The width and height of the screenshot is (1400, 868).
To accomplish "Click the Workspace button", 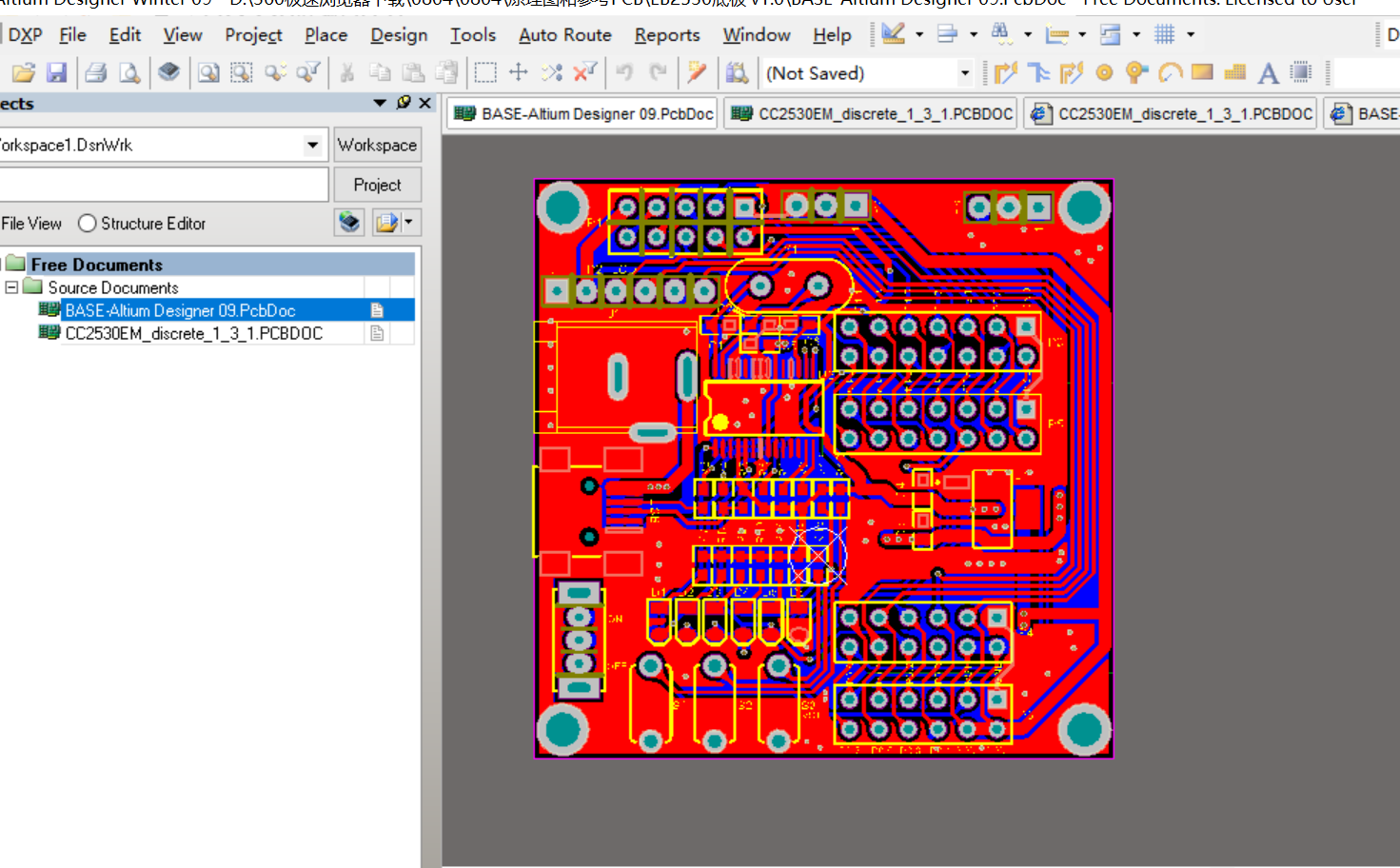I will pyautogui.click(x=377, y=145).
